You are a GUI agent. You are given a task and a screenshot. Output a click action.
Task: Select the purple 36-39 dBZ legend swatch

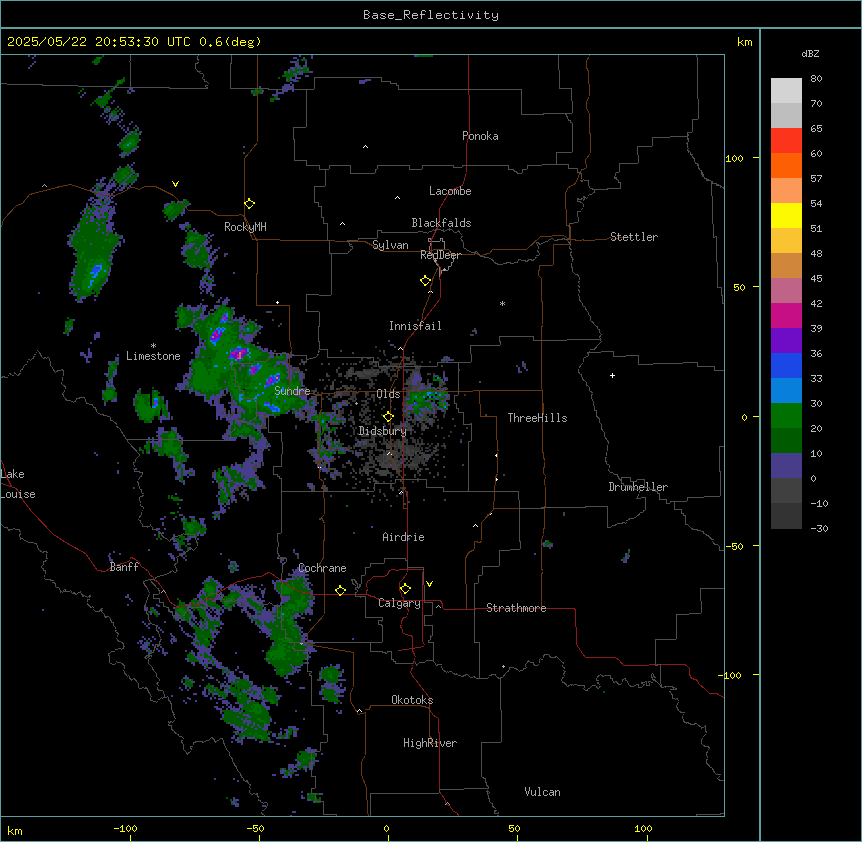786,340
